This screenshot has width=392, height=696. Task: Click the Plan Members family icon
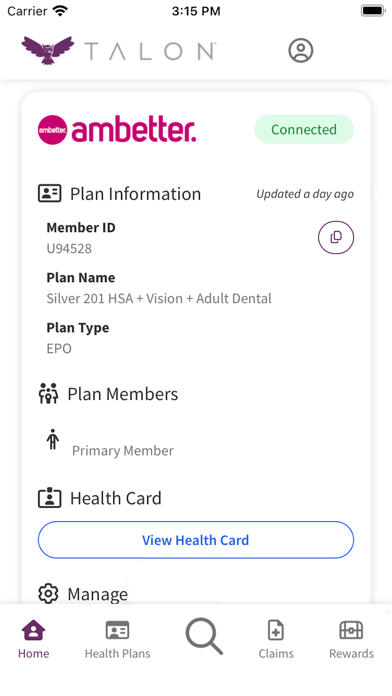coord(48,393)
